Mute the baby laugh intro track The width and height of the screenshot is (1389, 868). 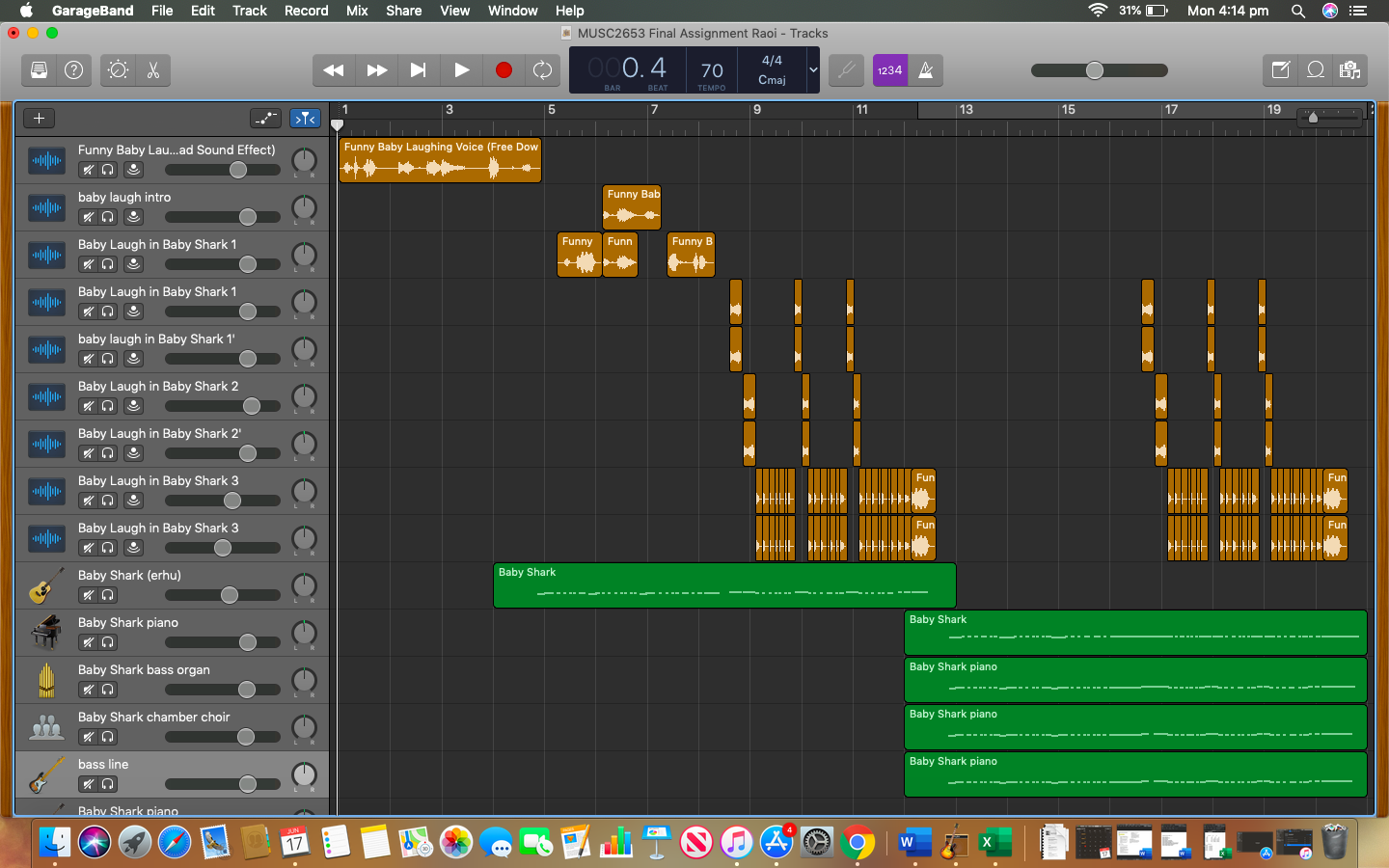tap(88, 217)
